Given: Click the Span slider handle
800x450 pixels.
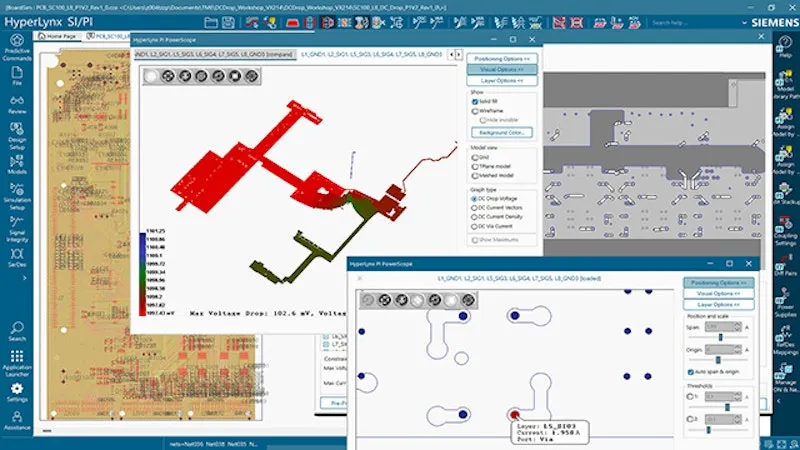Looking at the screenshot, I should (x=720, y=337).
